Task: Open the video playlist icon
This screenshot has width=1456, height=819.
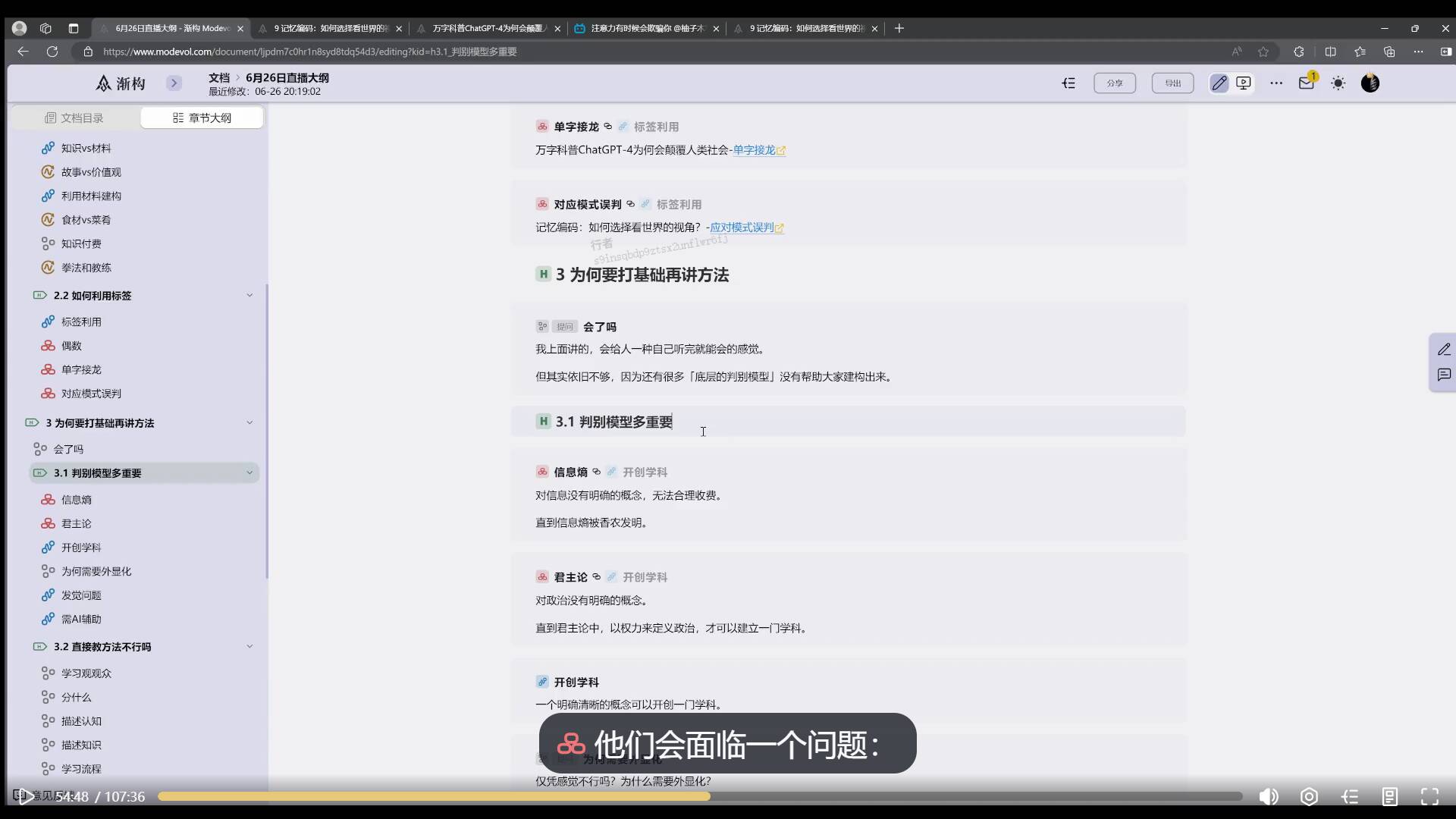Action: click(1350, 796)
